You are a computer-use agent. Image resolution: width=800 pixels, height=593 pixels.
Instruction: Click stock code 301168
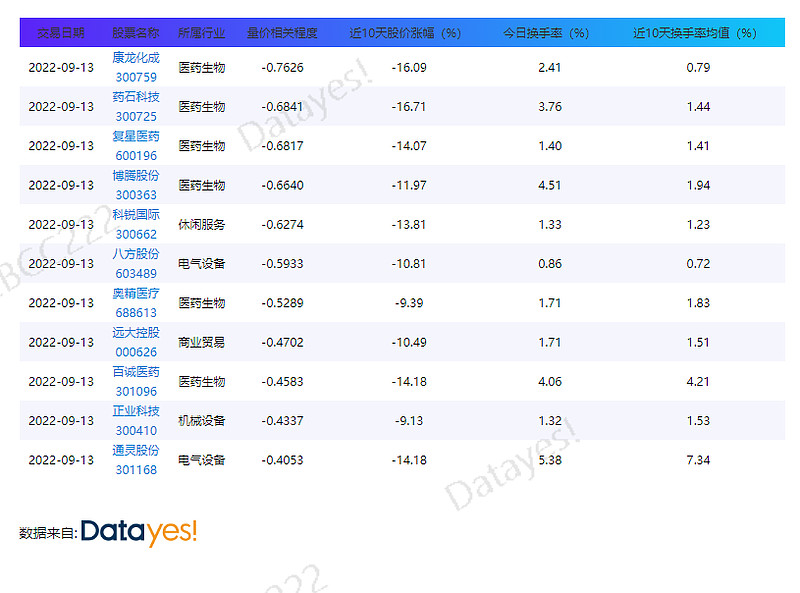(136, 470)
